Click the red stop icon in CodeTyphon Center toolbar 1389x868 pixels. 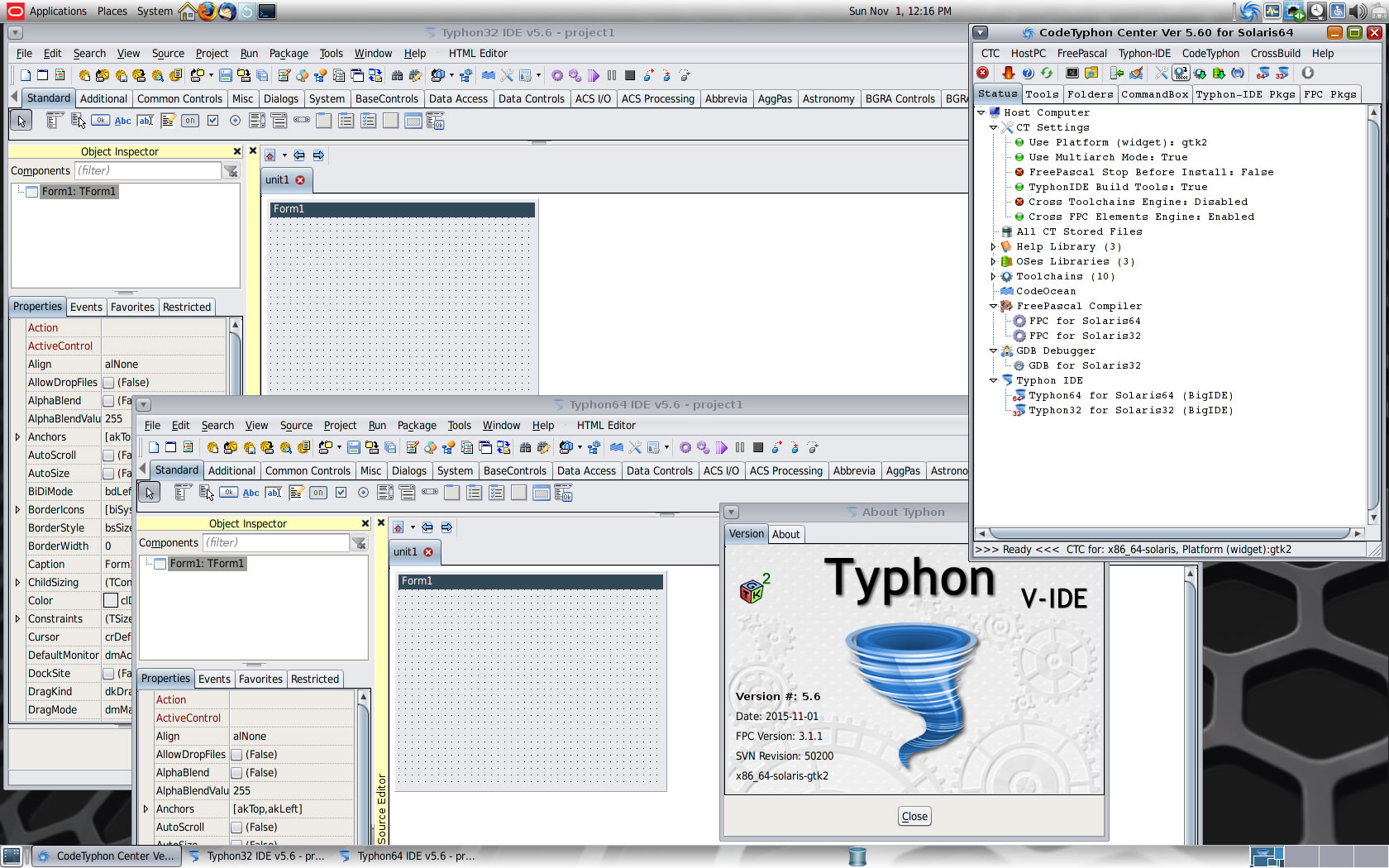(x=982, y=74)
